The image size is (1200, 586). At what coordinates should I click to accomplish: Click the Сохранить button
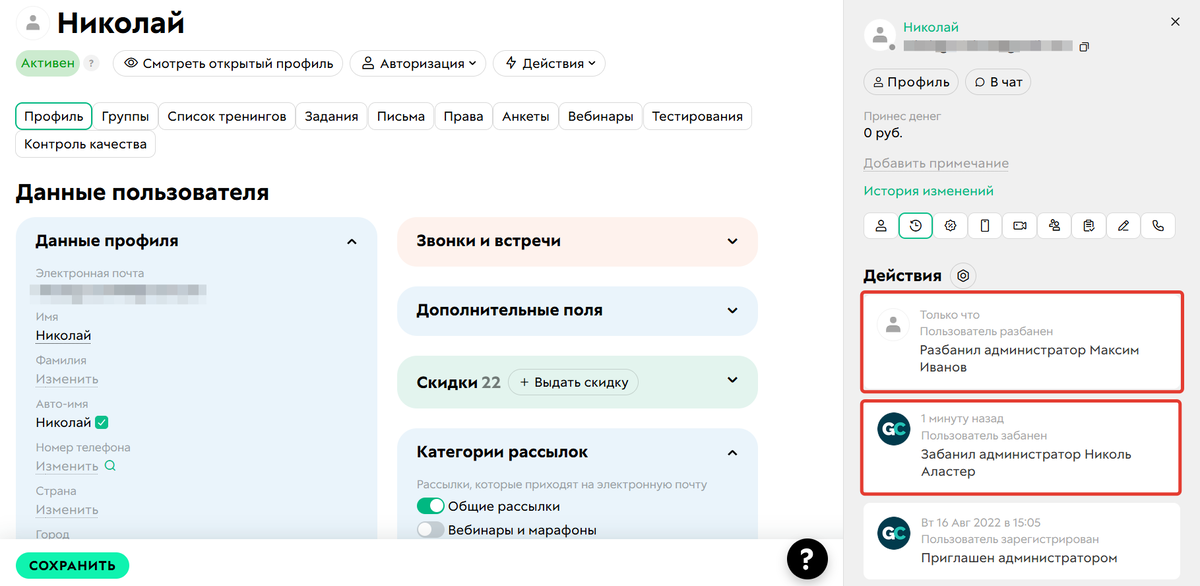71,565
